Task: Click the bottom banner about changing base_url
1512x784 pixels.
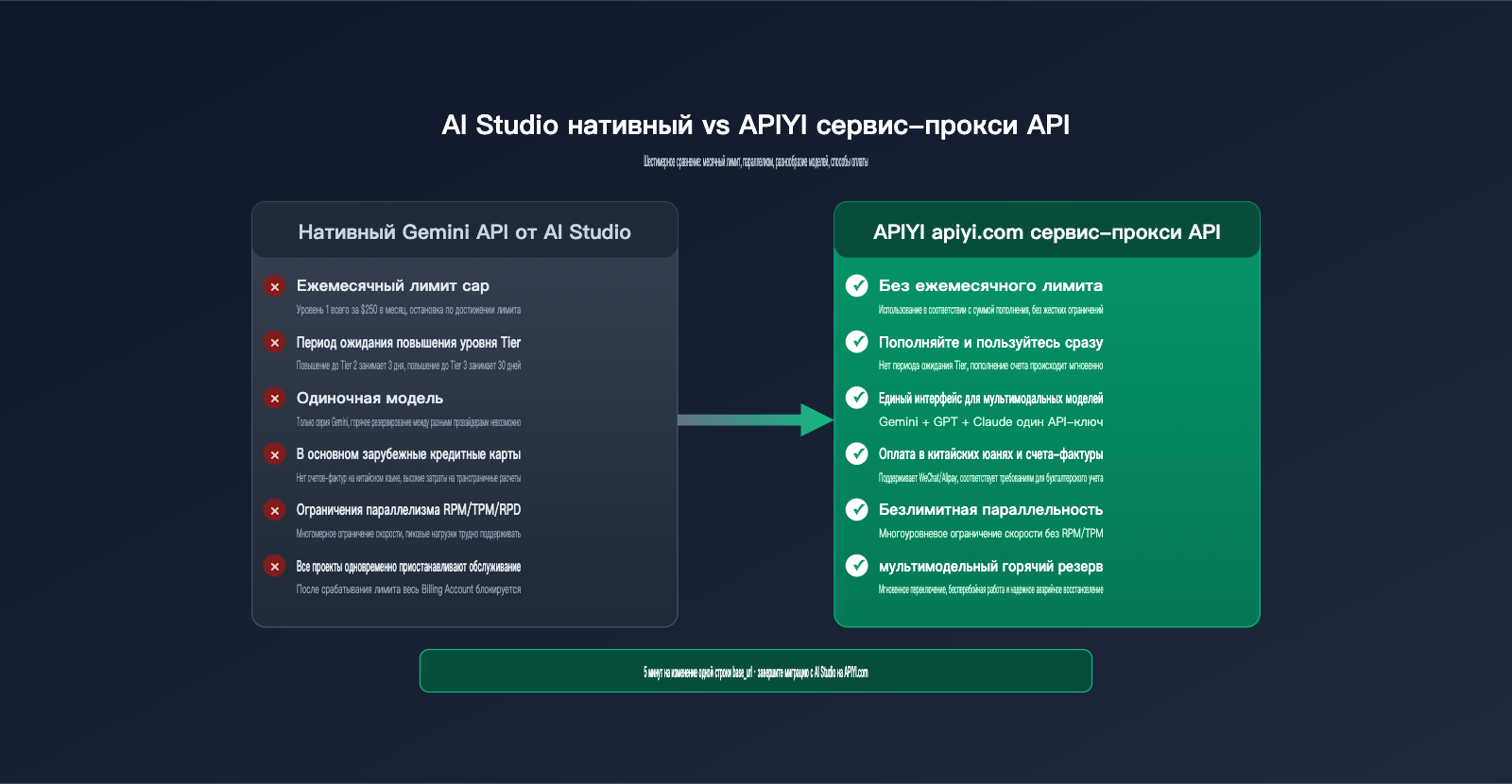Action: tap(756, 671)
